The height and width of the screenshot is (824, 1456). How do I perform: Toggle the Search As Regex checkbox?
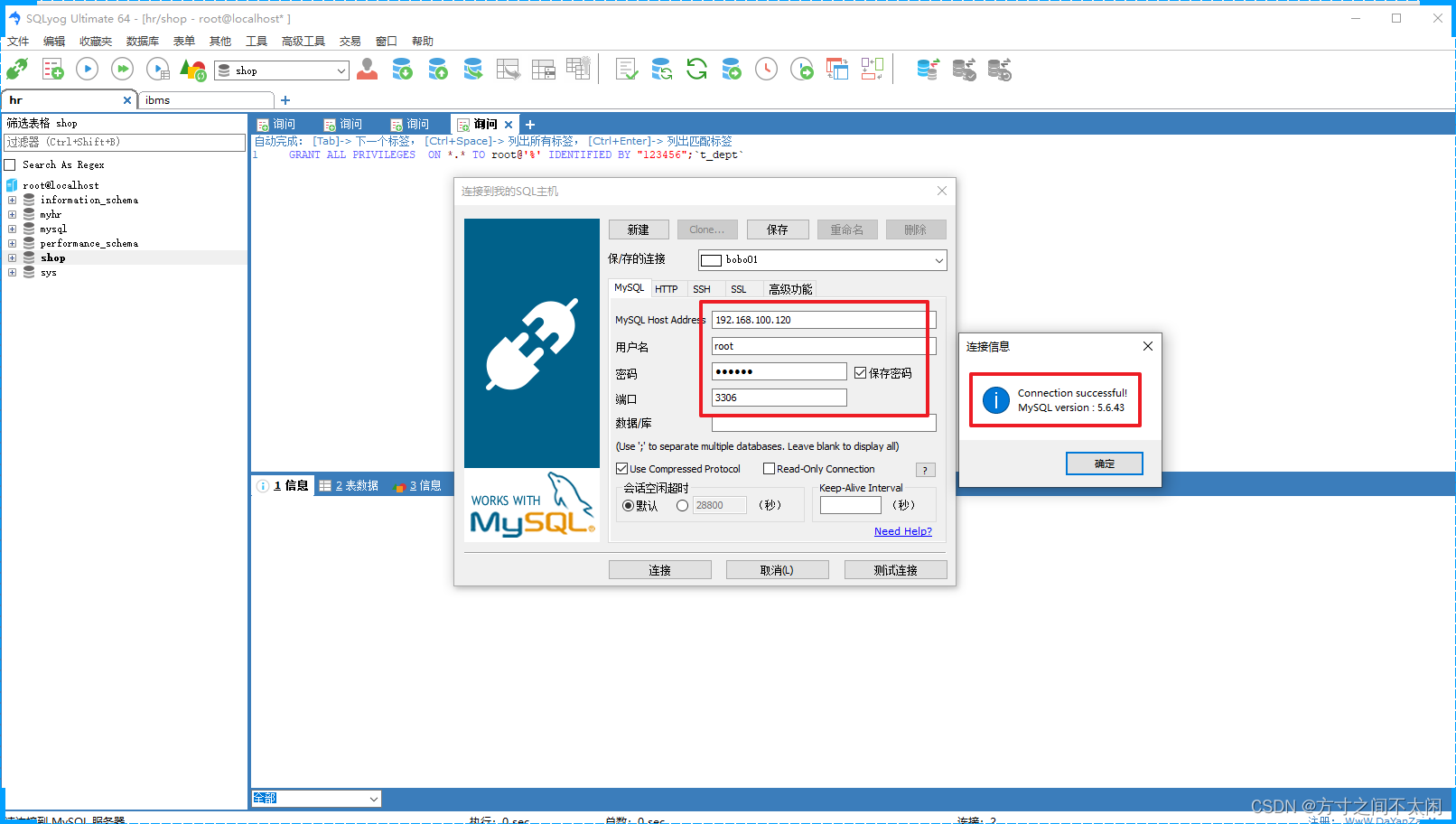10,165
